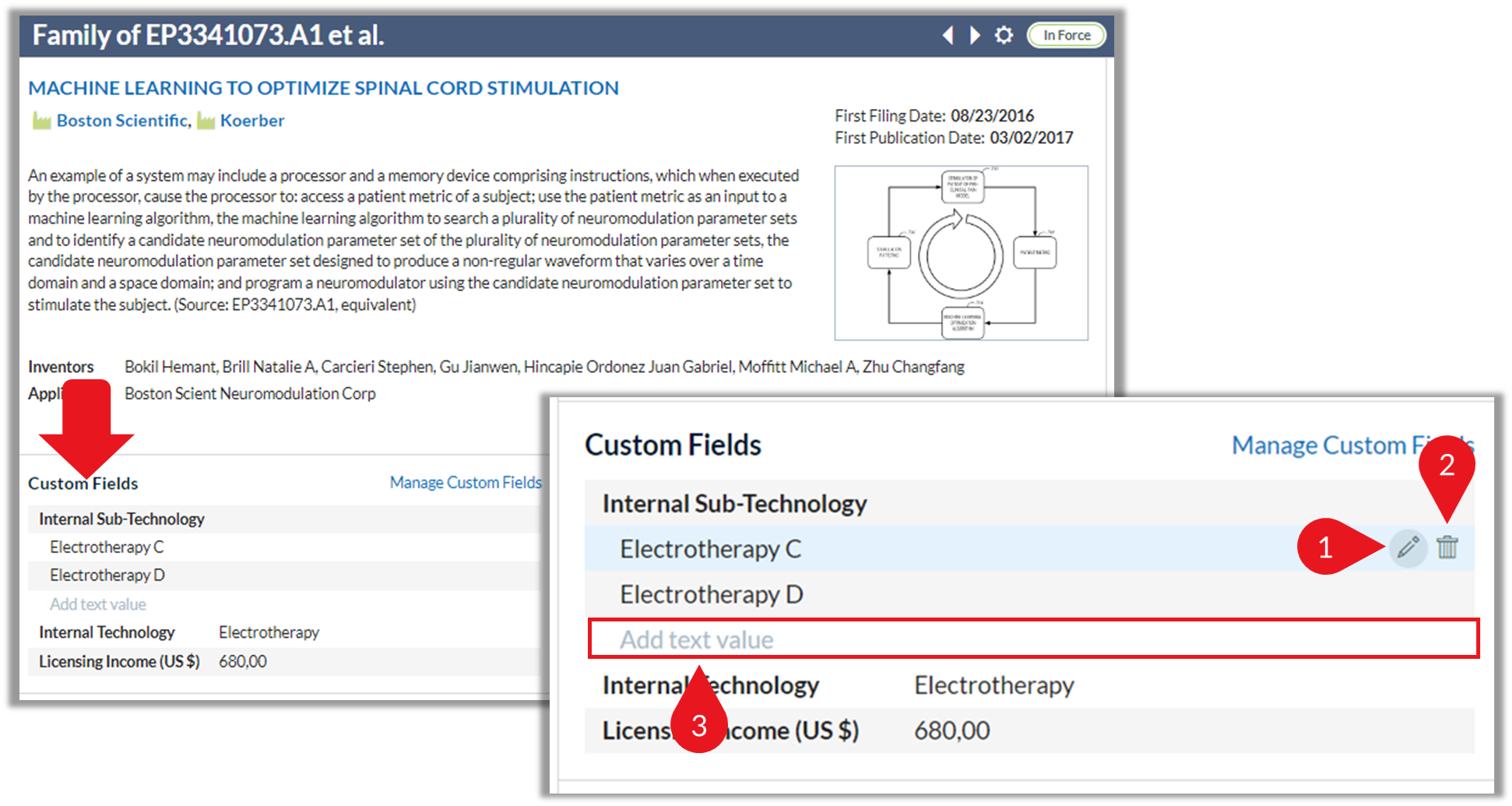This screenshot has height=806, width=1512.
Task: Select Electrotherapy C row in zoomed panel
Action: (1029, 548)
